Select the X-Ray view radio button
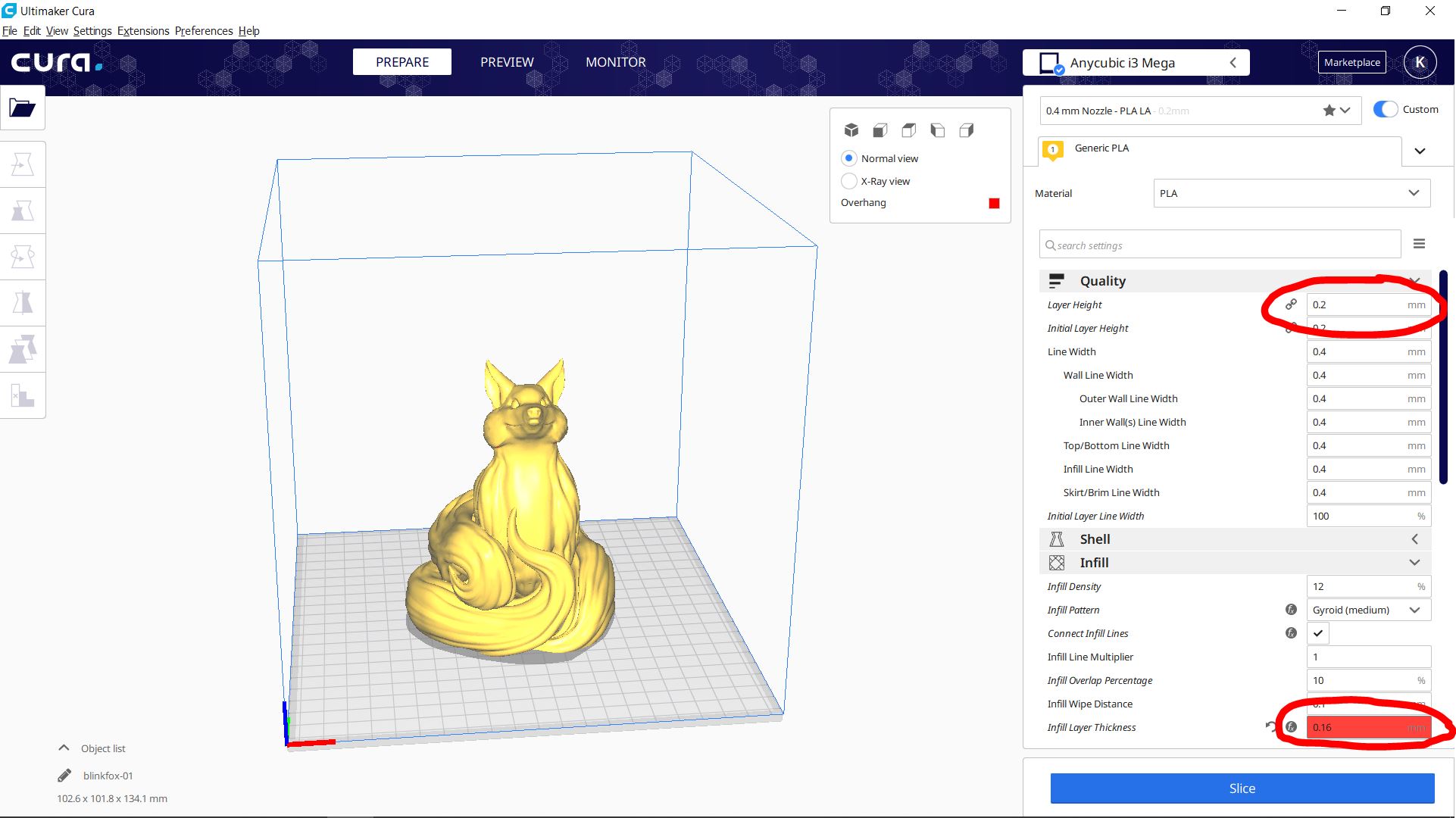1456x818 pixels. click(x=849, y=181)
